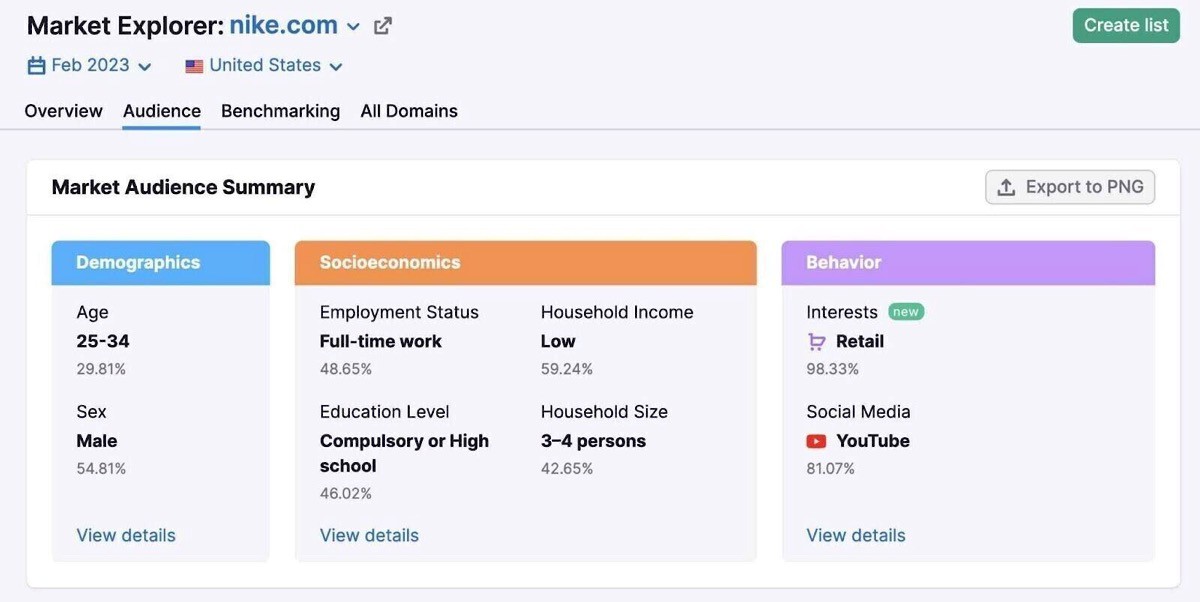The image size is (1200, 602).
Task: Open the All Domains tab
Action: [409, 111]
